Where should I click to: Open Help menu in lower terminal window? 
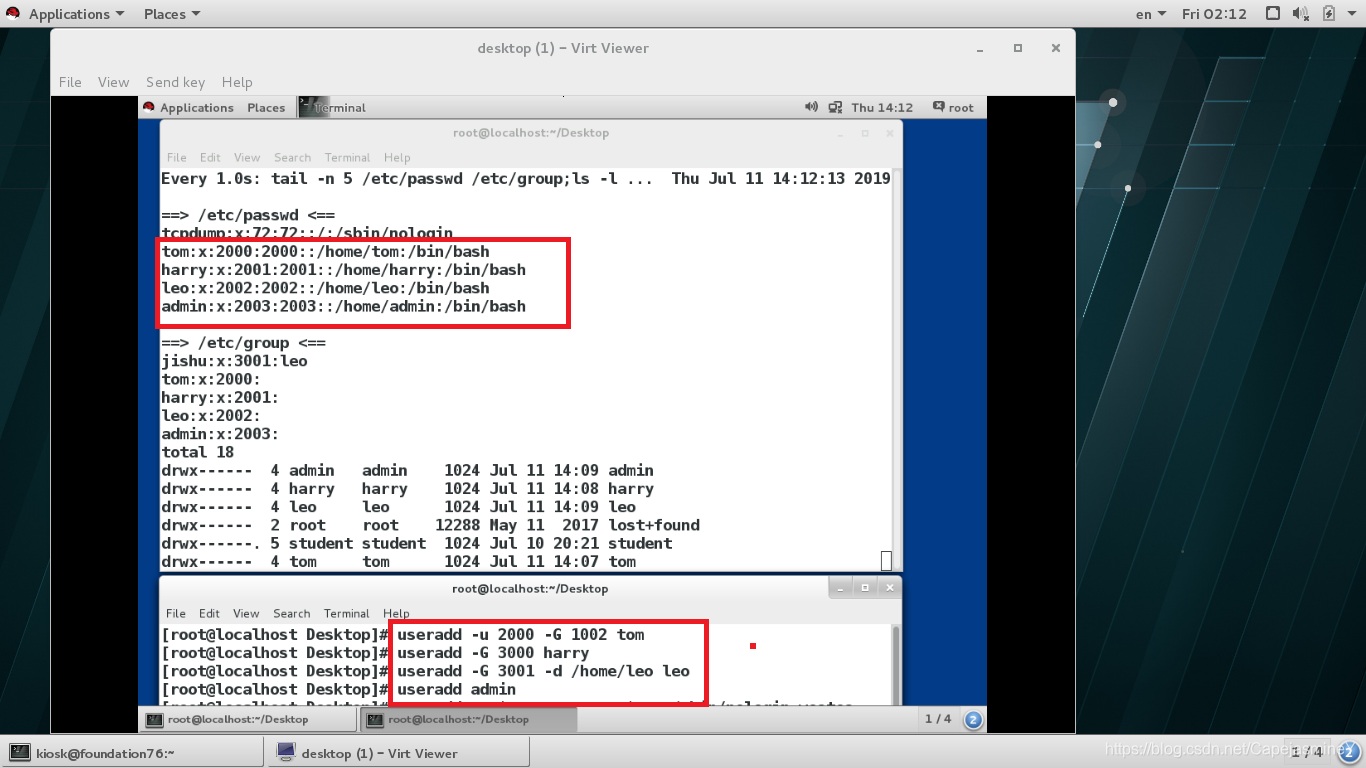[x=396, y=613]
